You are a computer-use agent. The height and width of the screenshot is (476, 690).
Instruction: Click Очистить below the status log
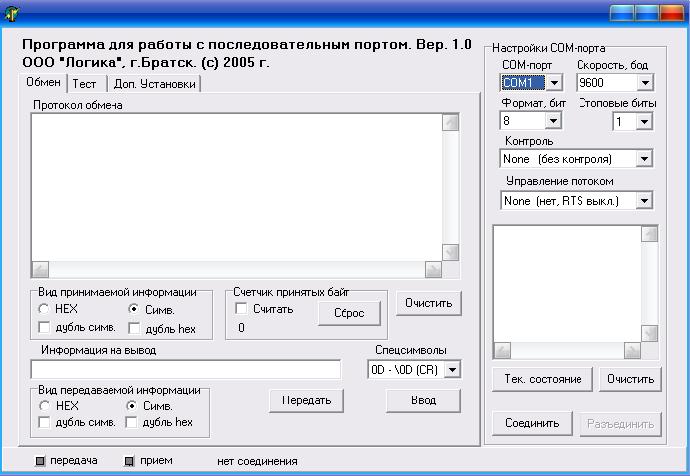[x=630, y=379]
